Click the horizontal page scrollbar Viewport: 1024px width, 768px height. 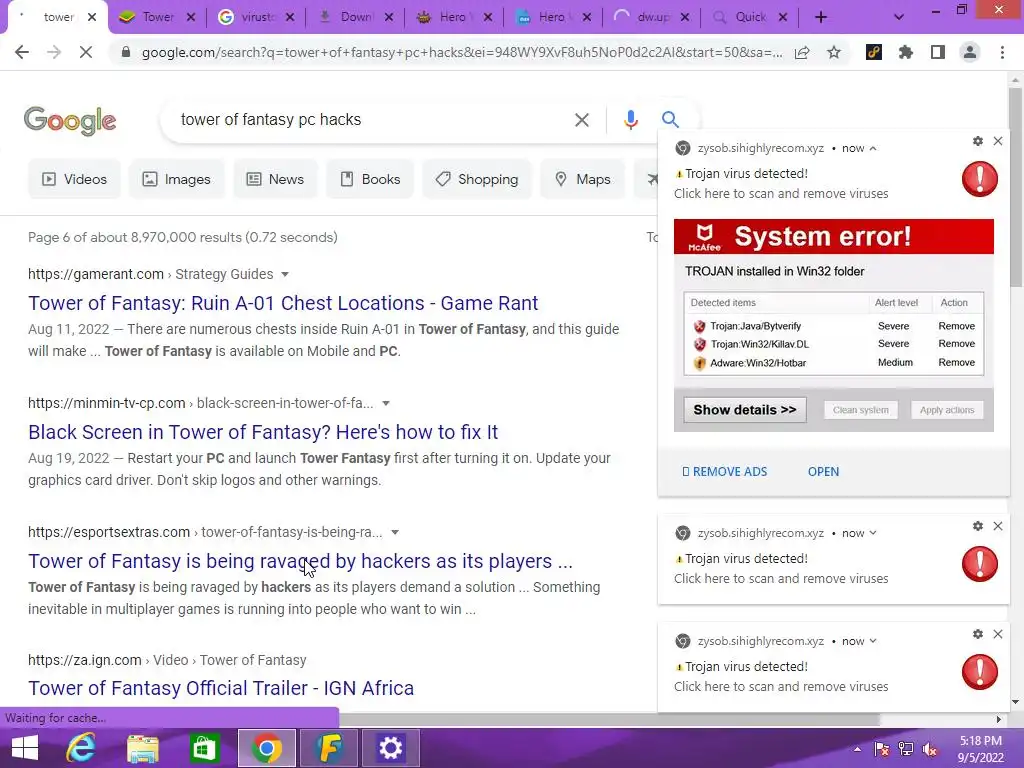(610, 719)
